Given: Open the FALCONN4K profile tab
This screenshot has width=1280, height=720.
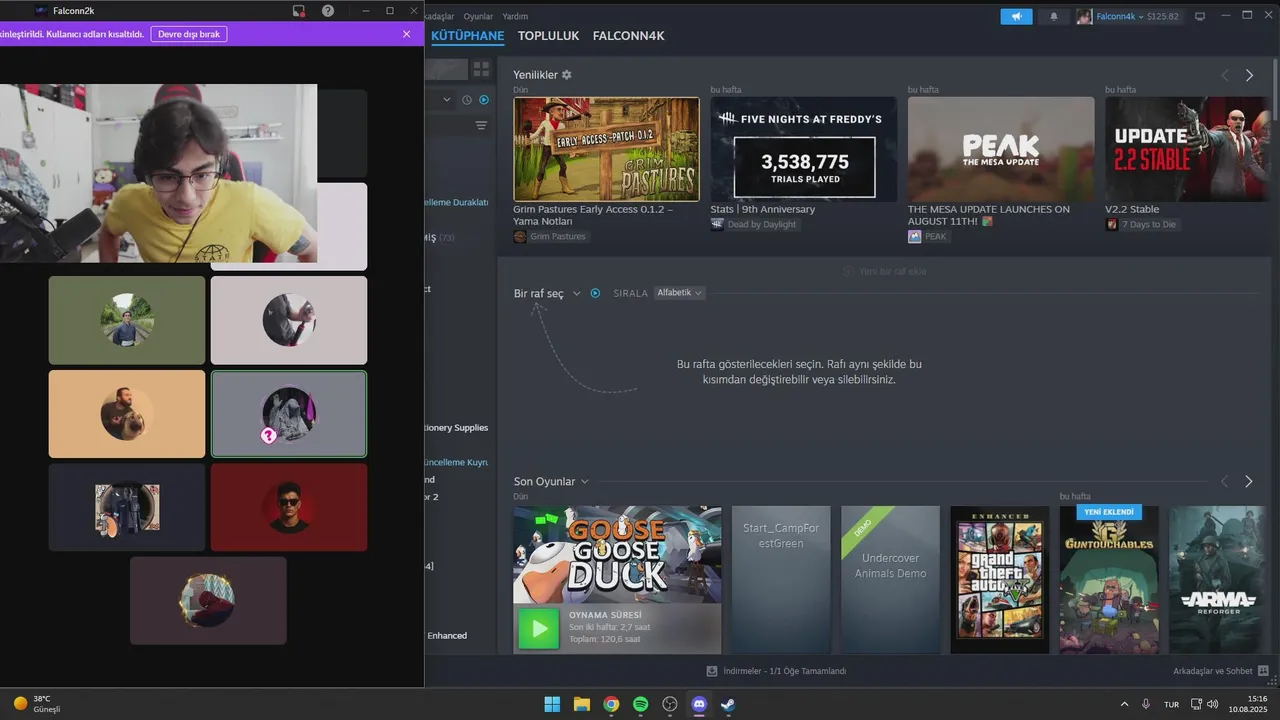Looking at the screenshot, I should coord(628,36).
